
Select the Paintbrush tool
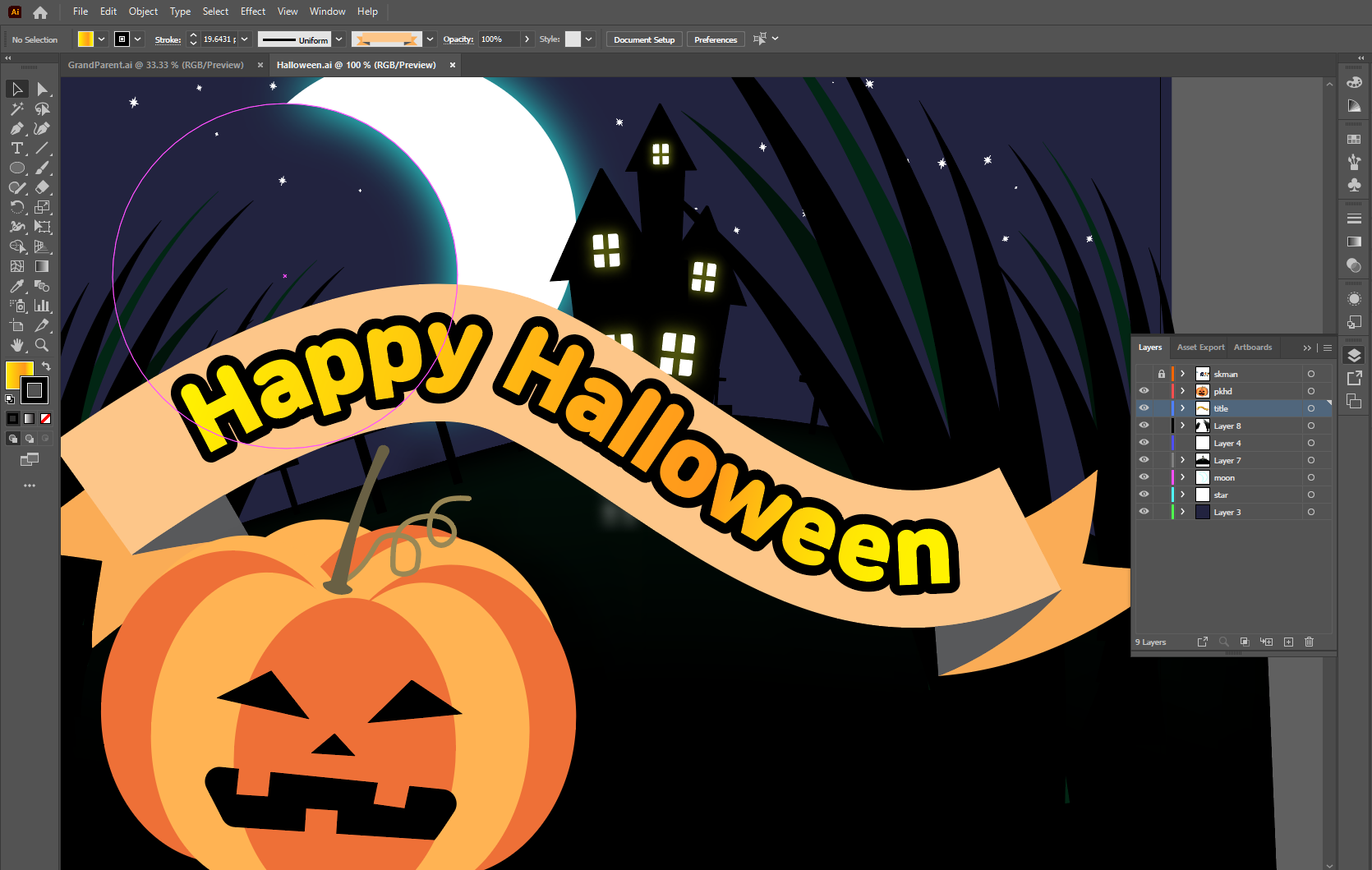pyautogui.click(x=42, y=168)
